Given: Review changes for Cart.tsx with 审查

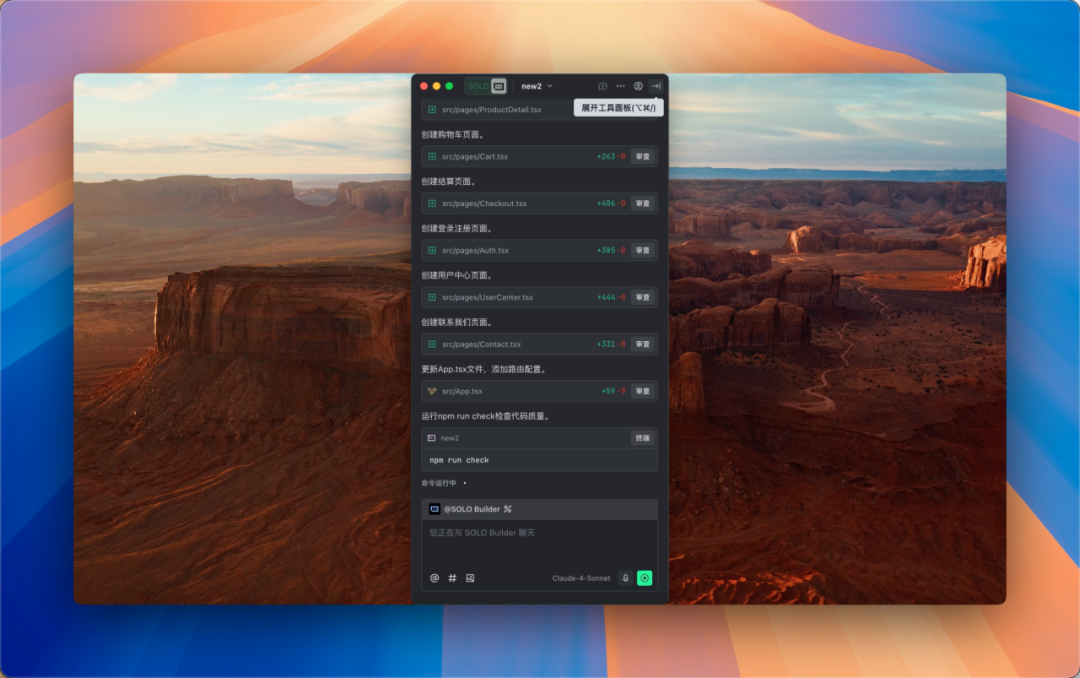Looking at the screenshot, I should (x=643, y=156).
